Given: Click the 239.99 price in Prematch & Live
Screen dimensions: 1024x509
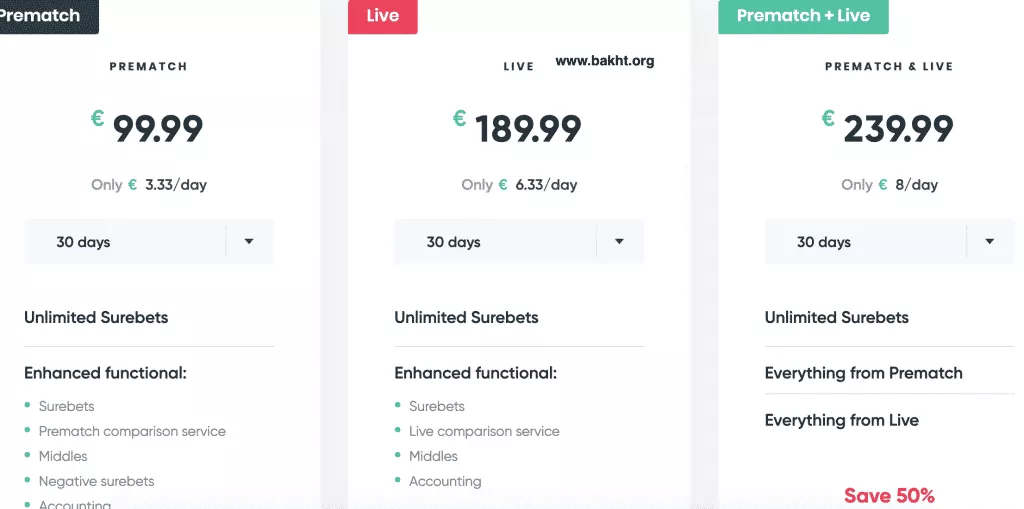Looking at the screenshot, I should [898, 128].
